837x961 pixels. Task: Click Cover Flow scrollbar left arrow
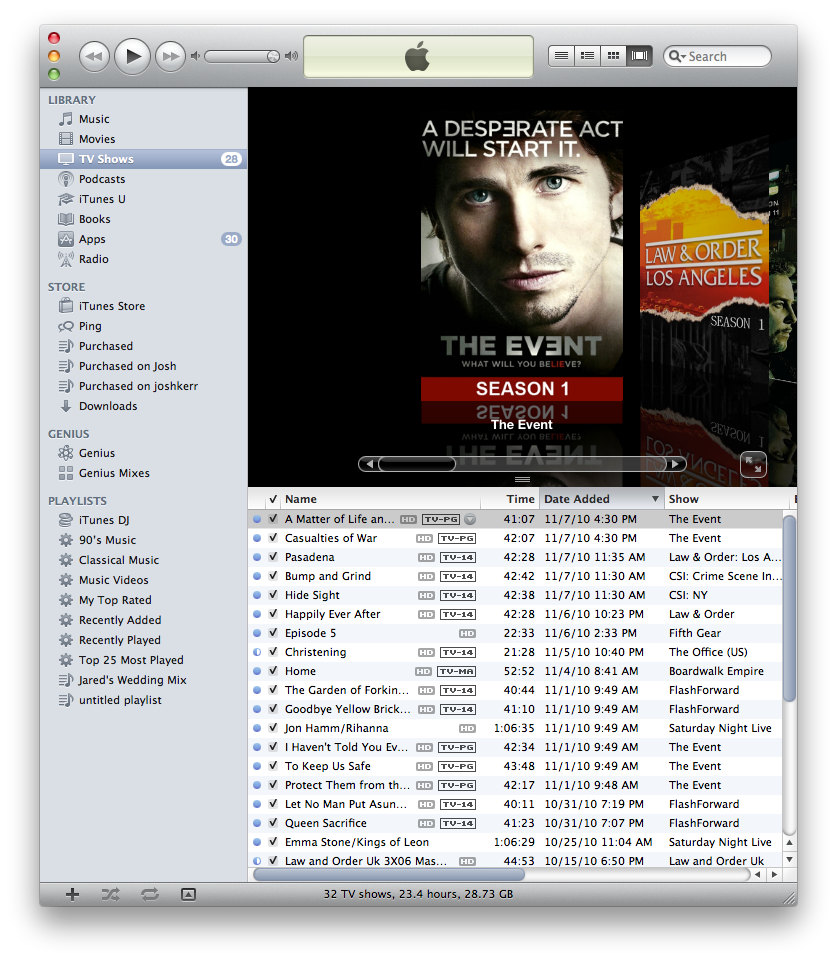(369, 464)
